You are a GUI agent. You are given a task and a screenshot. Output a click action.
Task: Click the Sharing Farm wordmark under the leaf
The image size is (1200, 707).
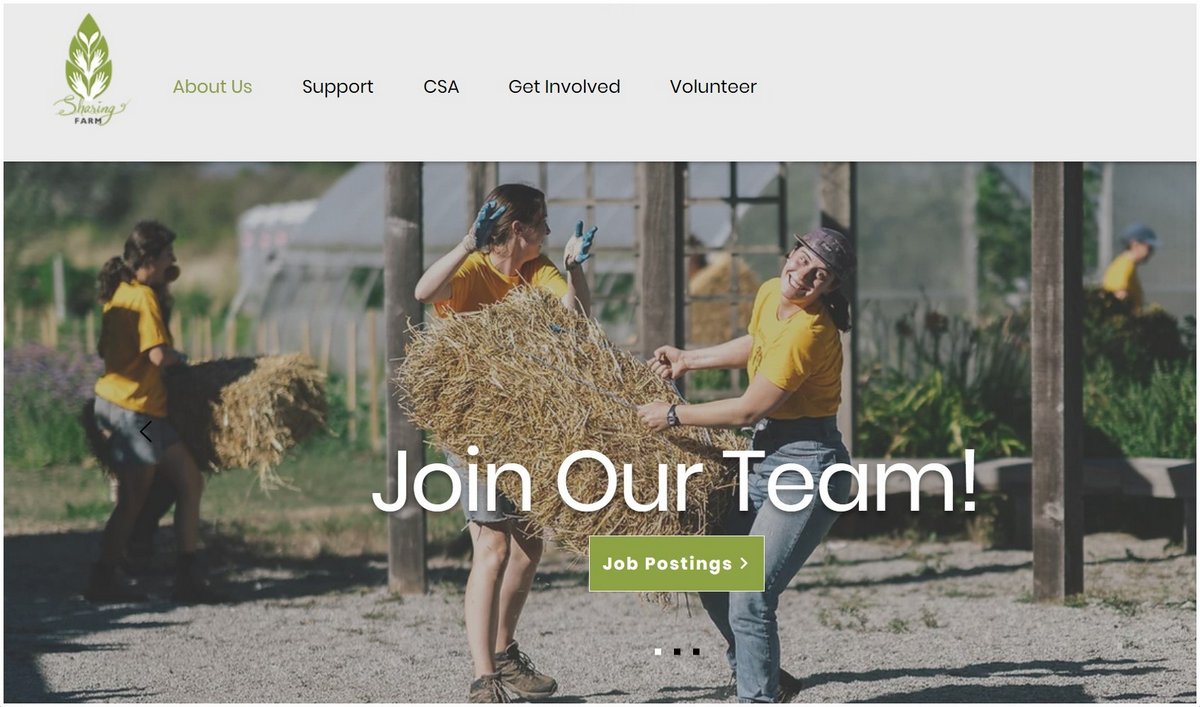point(91,111)
